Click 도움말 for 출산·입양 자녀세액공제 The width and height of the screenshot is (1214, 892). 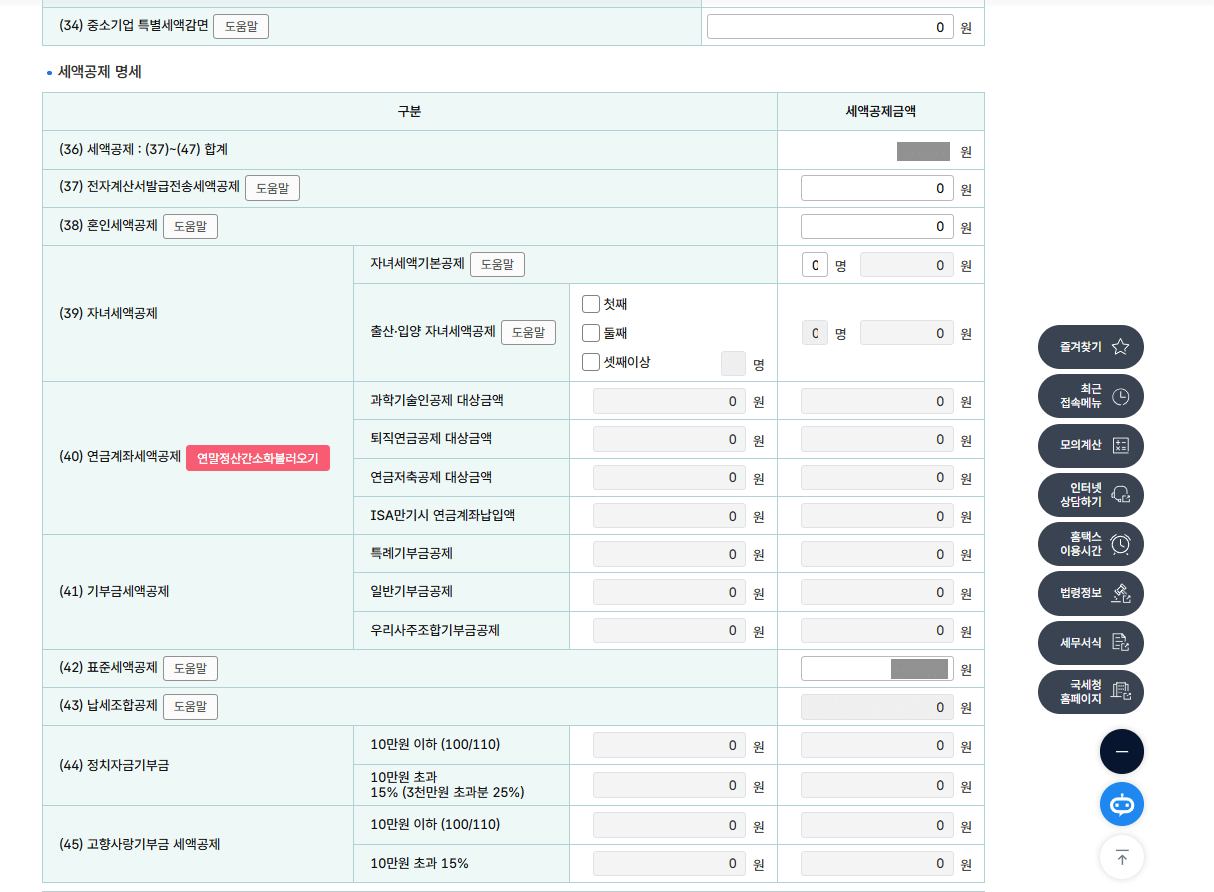click(528, 332)
